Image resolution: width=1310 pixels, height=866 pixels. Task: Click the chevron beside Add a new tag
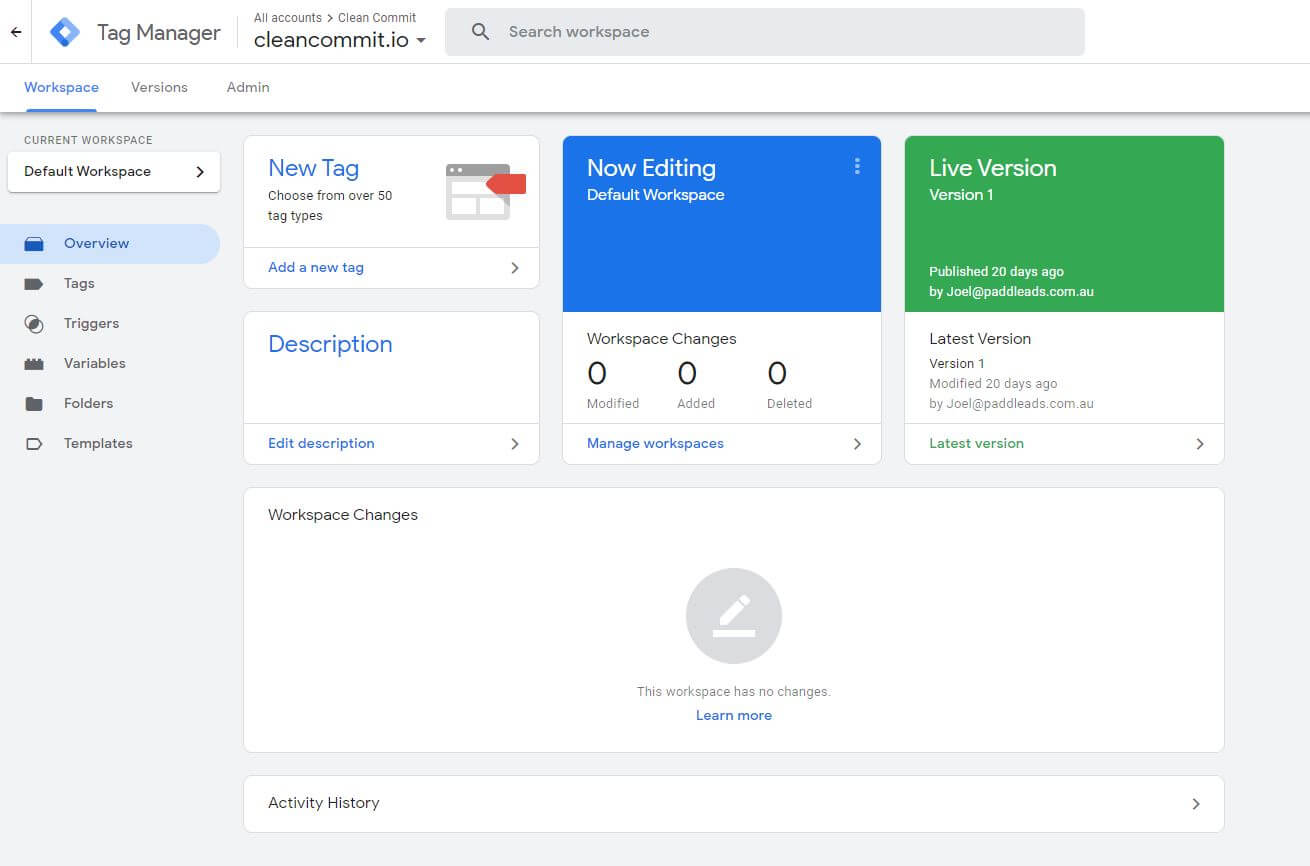(515, 268)
